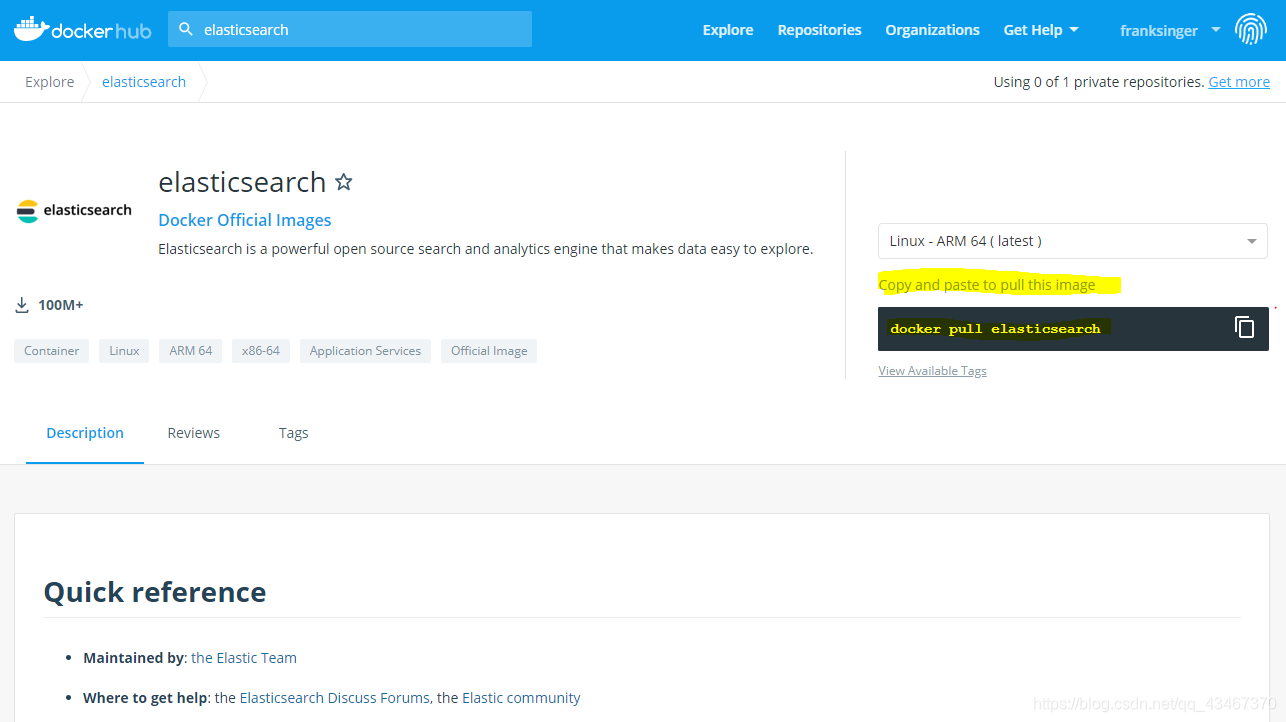Open the franksinger account dropdown
1286x722 pixels.
(1170, 30)
